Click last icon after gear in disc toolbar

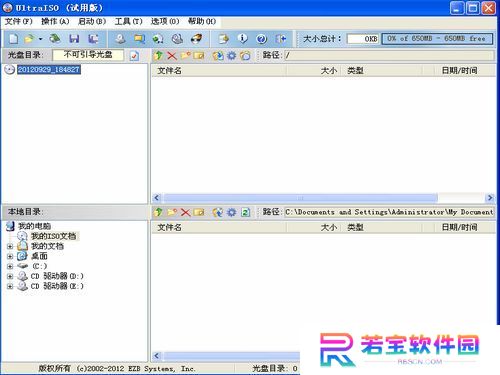245,55
